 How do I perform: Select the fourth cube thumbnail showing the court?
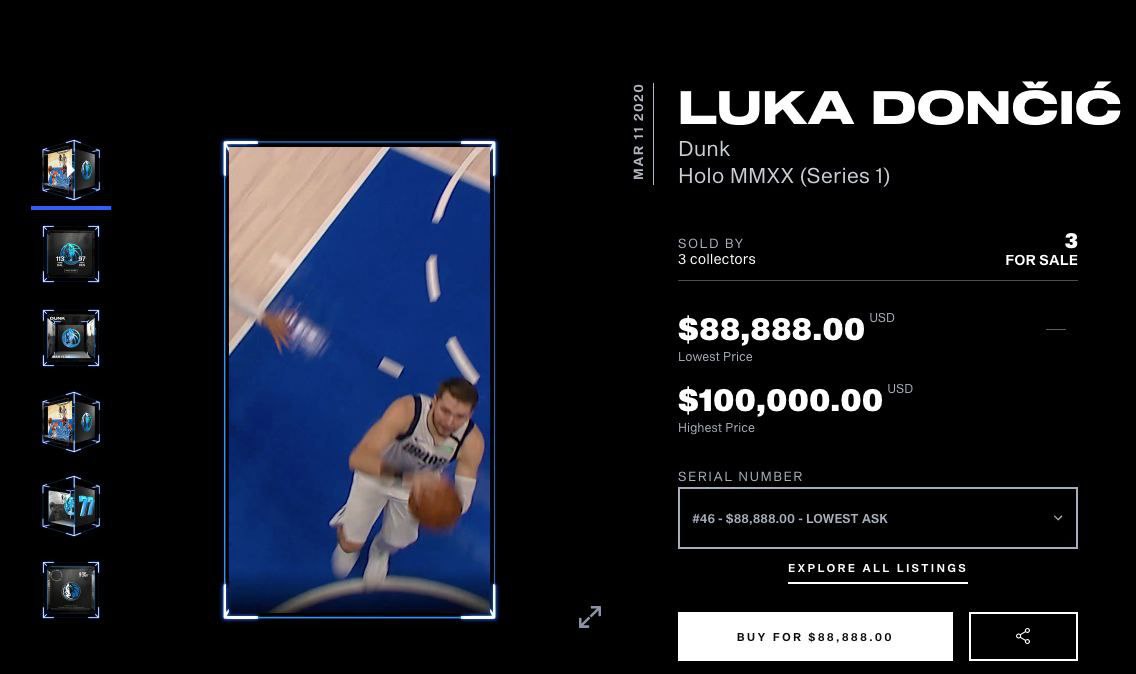point(71,422)
